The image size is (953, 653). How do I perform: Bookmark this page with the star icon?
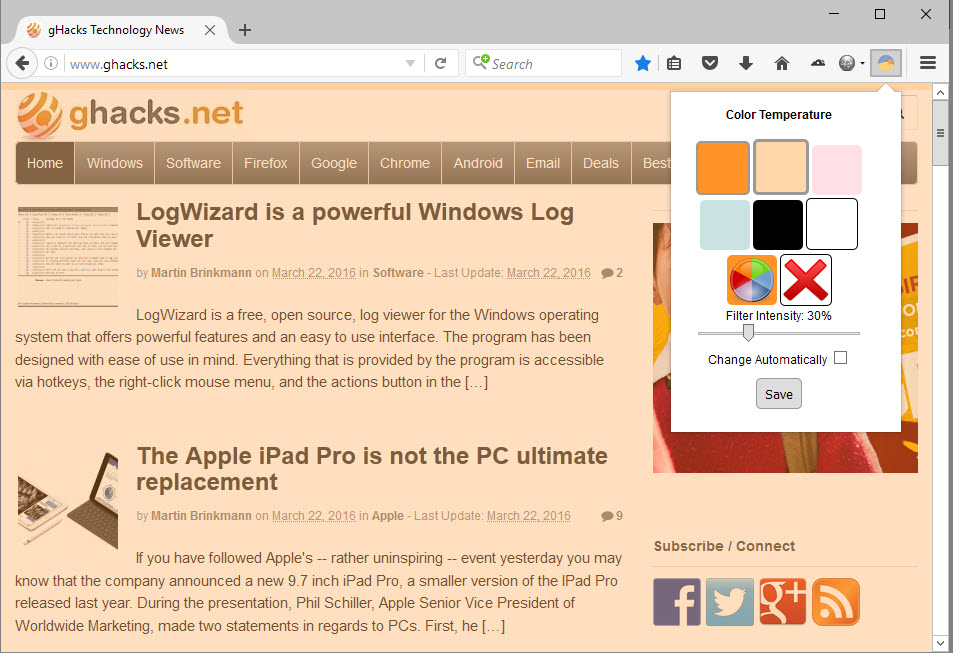(642, 63)
